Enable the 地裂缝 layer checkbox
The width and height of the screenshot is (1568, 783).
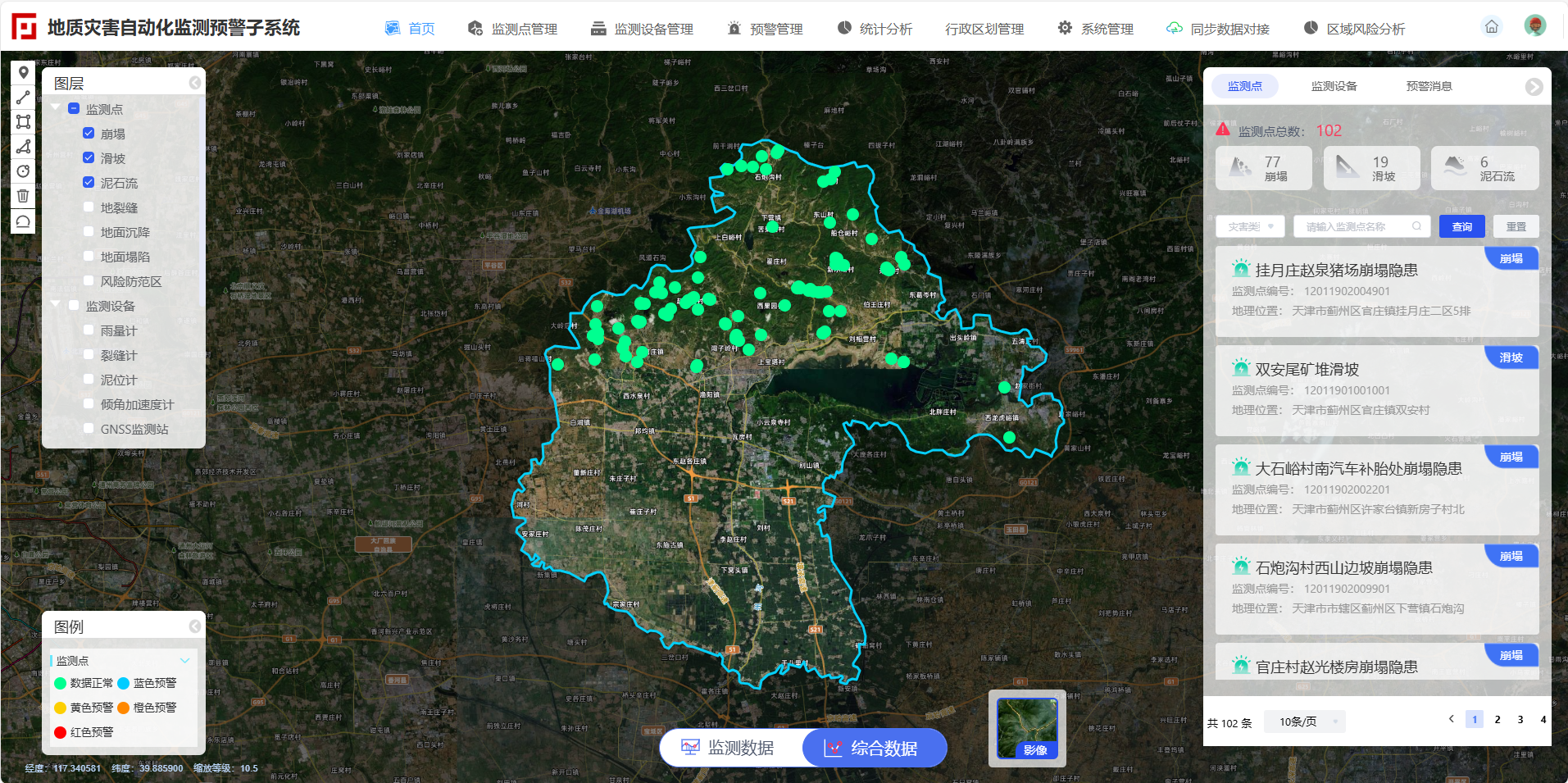89,207
